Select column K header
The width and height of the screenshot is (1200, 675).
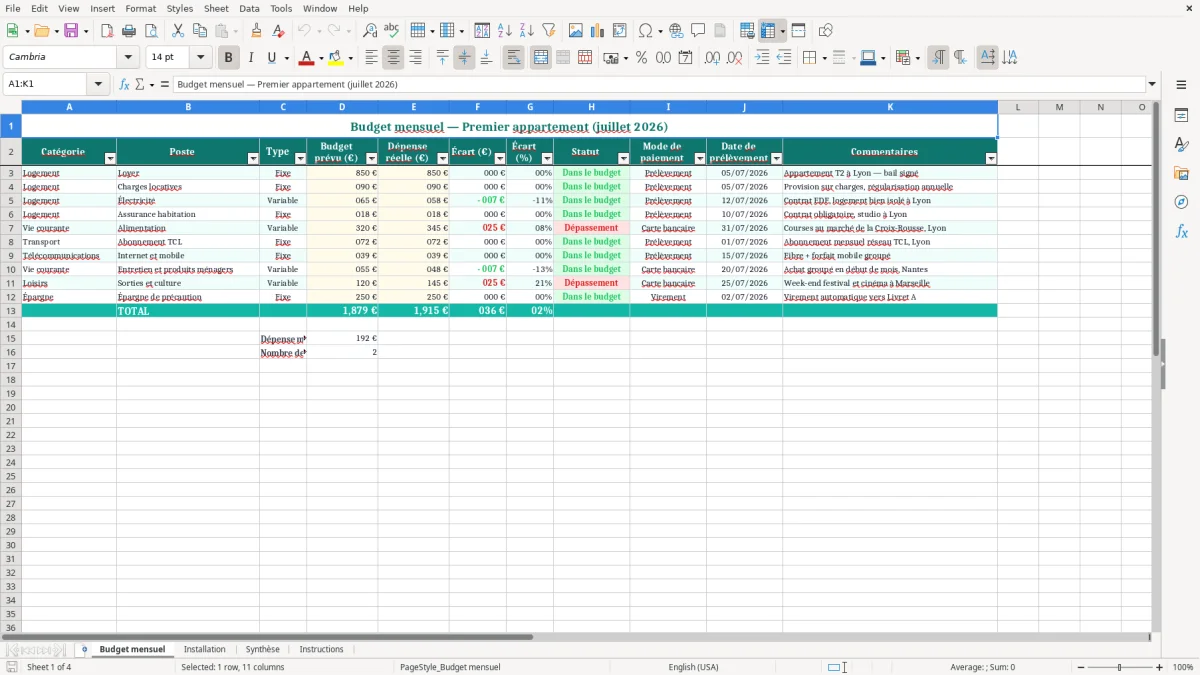[x=890, y=107]
